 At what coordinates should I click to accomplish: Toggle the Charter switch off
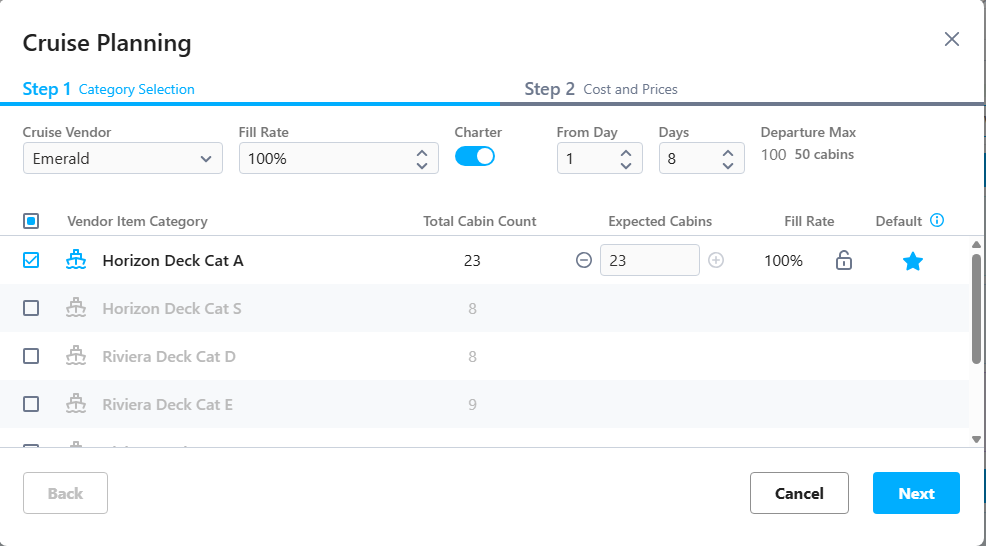coord(475,156)
